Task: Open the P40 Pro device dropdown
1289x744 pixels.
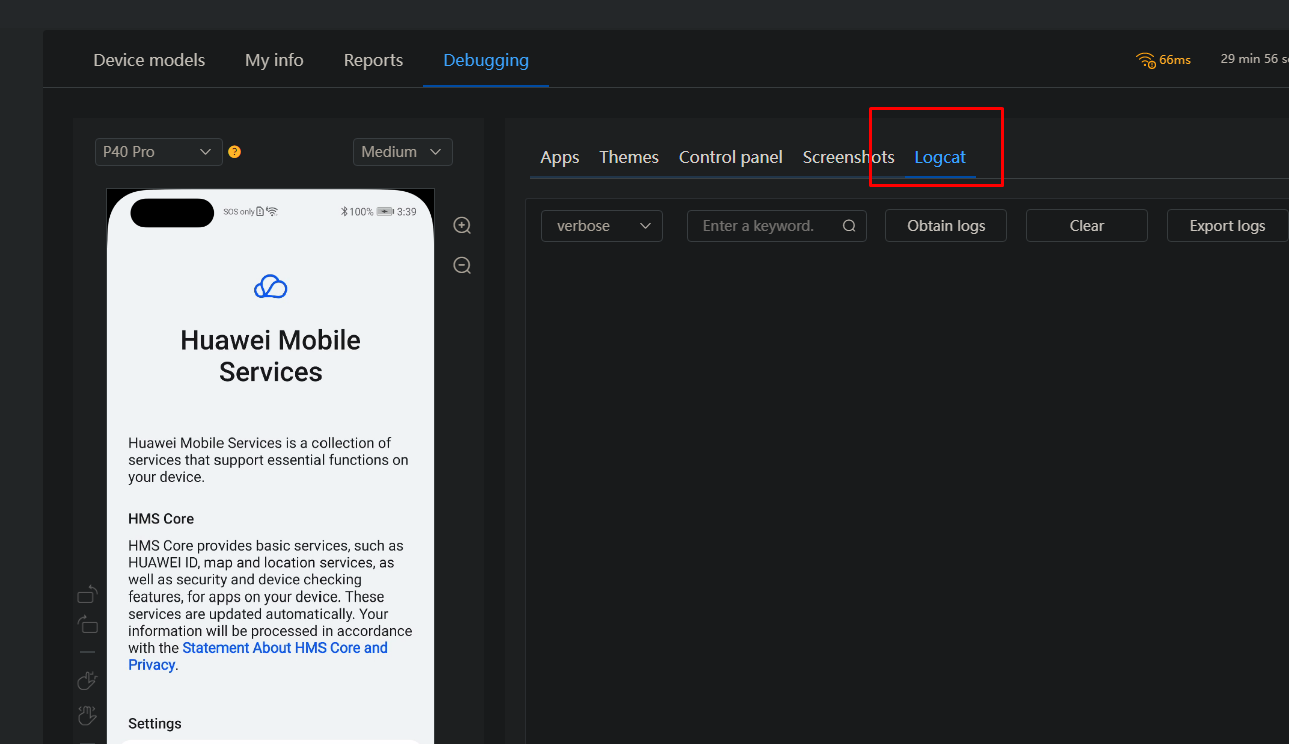Action: pyautogui.click(x=158, y=151)
